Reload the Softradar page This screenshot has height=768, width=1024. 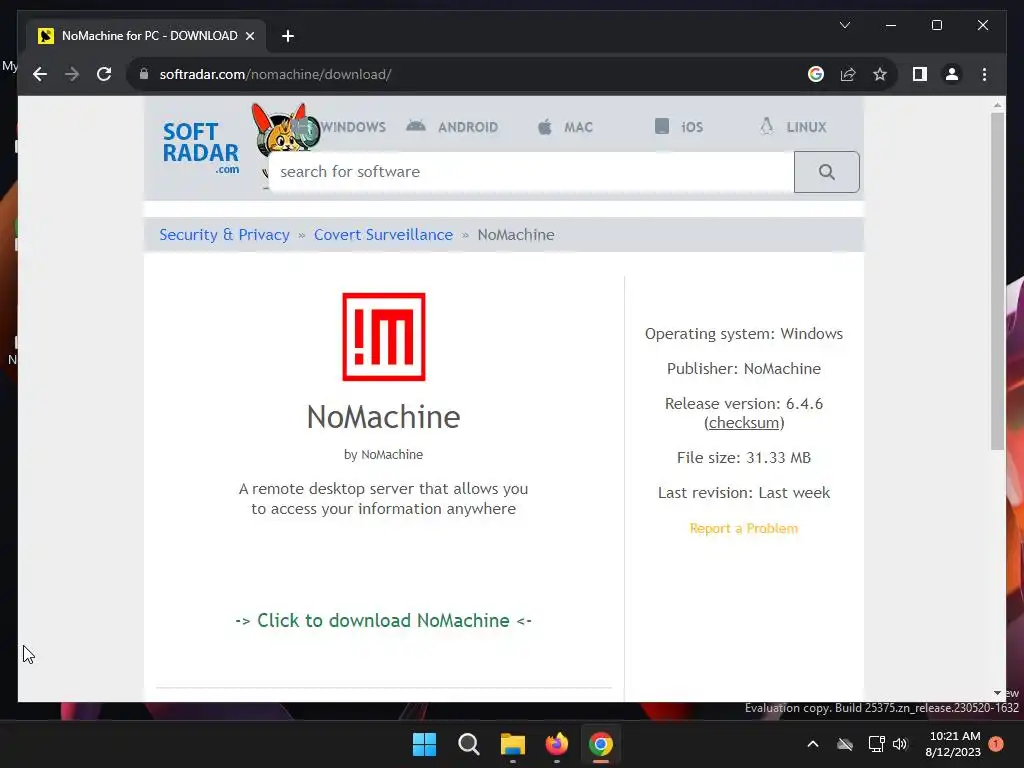point(104,74)
